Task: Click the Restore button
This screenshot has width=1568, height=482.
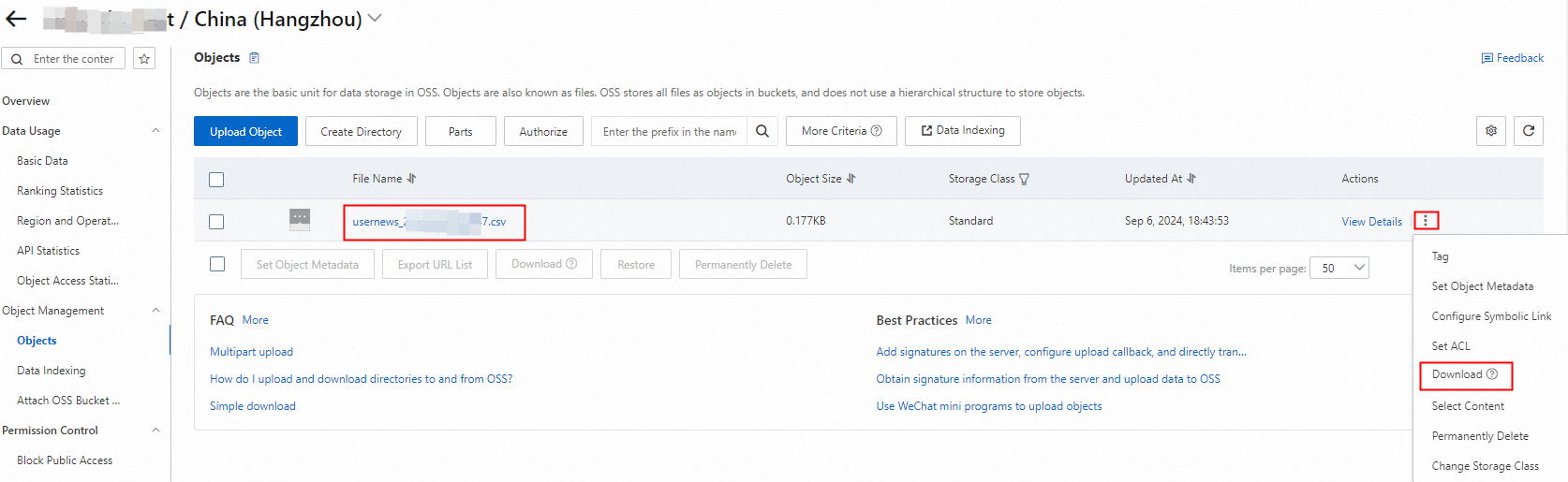Action: [x=636, y=265]
